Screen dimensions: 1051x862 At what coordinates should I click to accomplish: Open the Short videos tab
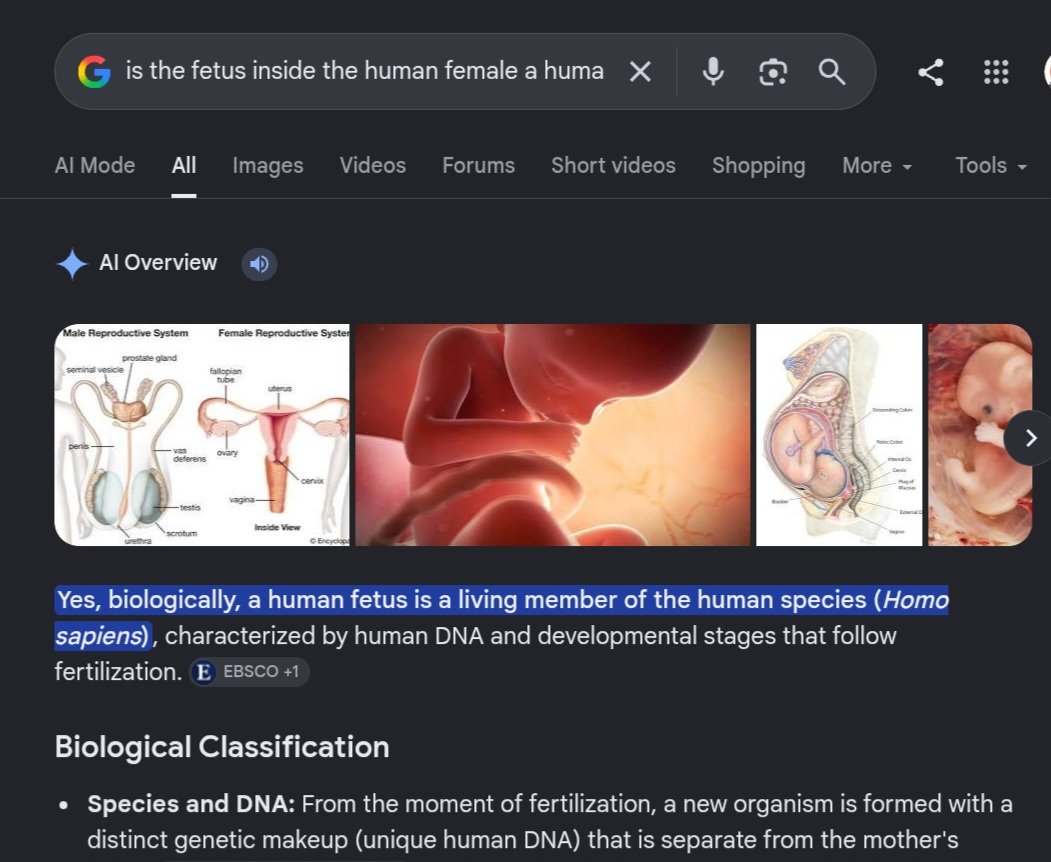coord(613,166)
